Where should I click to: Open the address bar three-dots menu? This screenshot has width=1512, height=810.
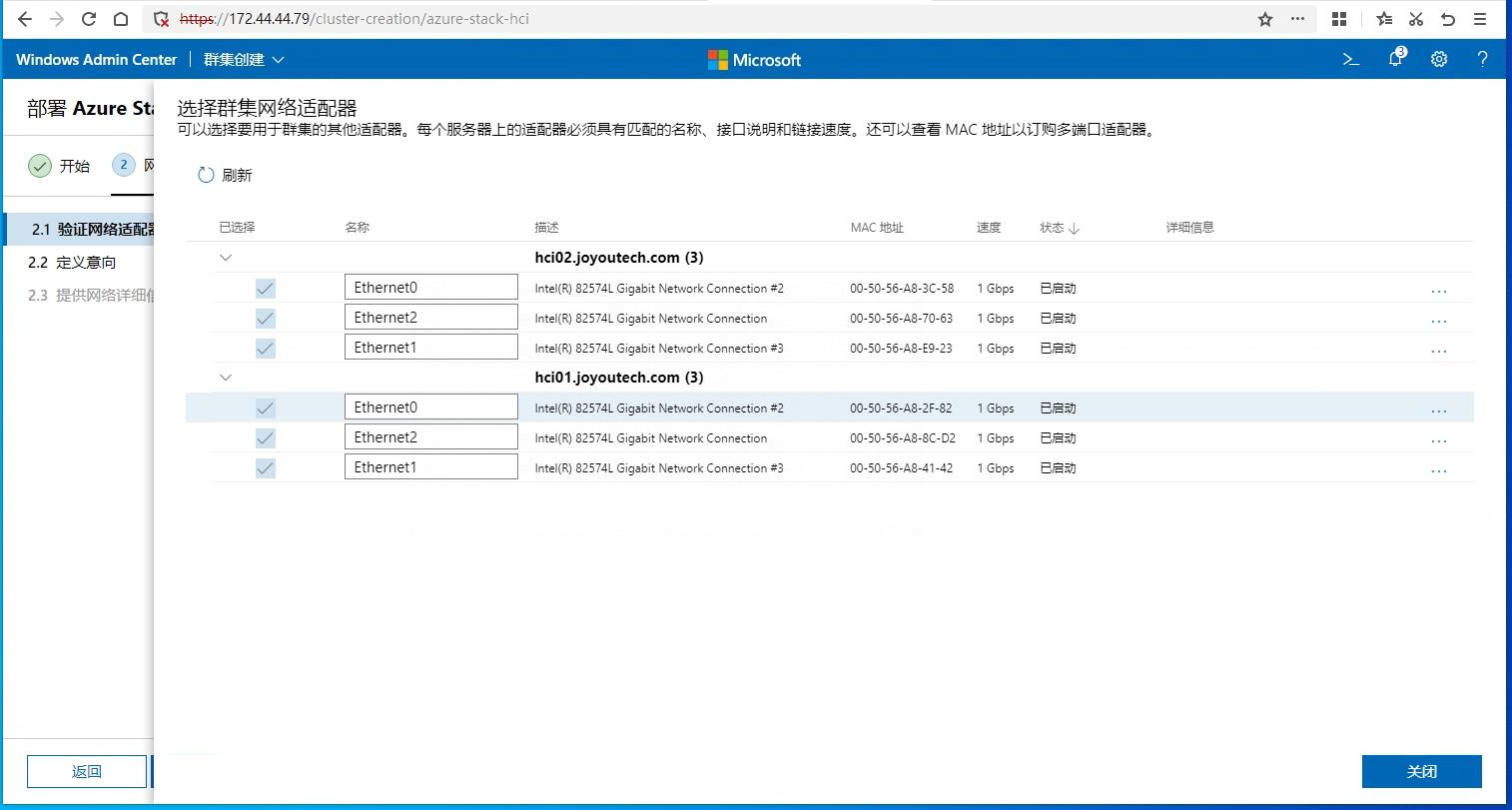pos(1297,19)
